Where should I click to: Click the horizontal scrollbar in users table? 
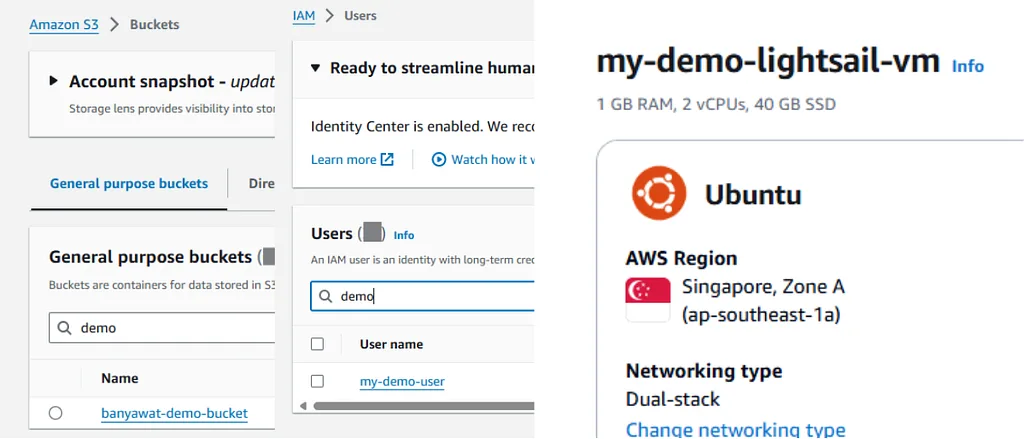424,406
